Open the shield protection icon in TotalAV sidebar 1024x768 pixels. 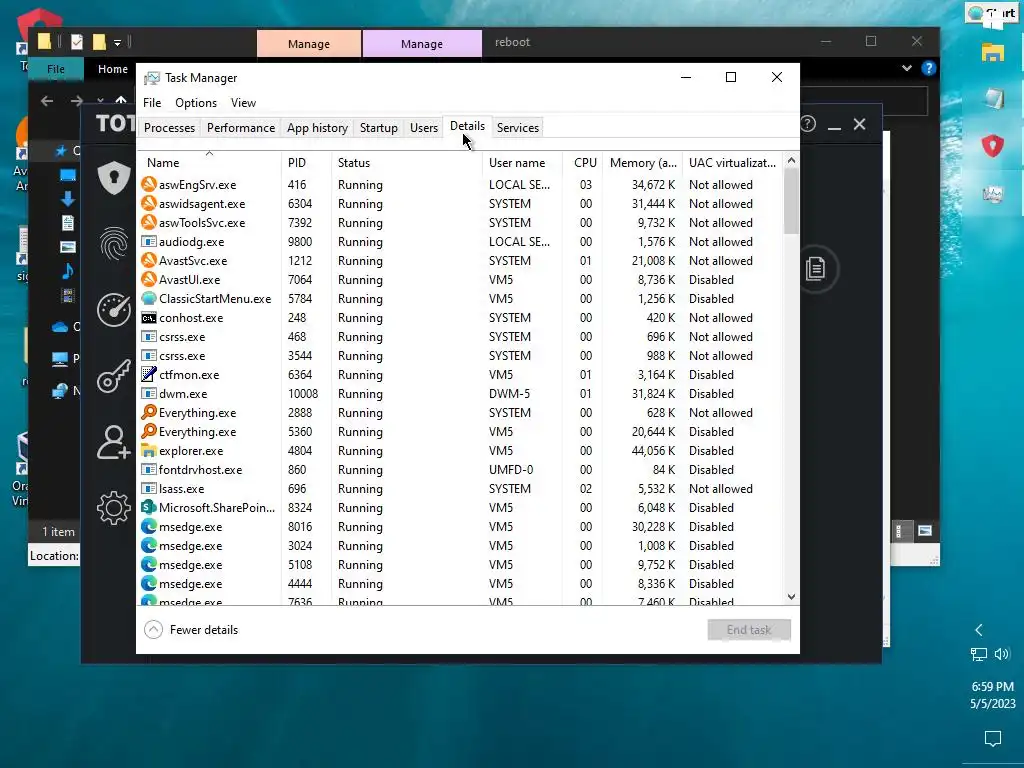[x=114, y=177]
